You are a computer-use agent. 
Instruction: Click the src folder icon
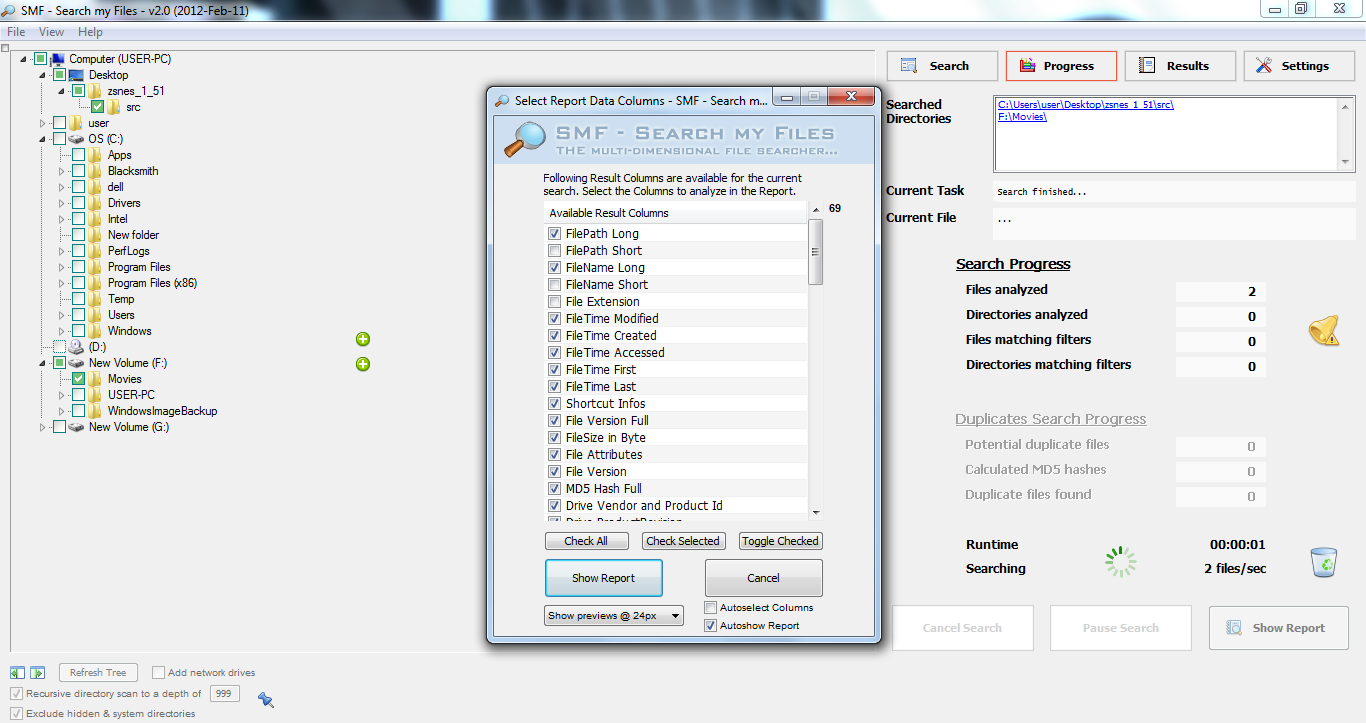pos(114,107)
